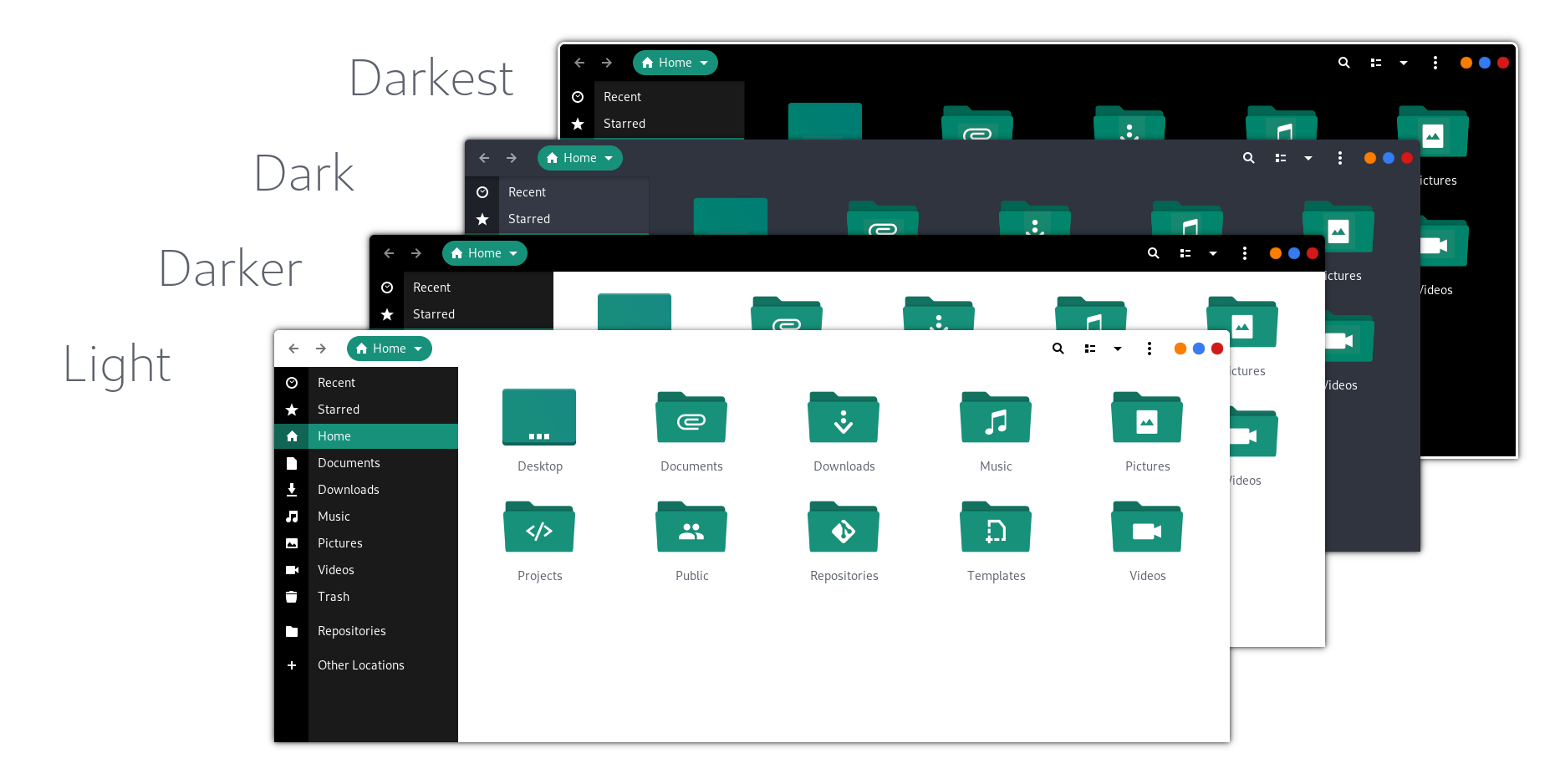Open three-dot menu in Dark window
Image resolution: width=1560 pixels, height=784 pixels.
tap(1340, 158)
